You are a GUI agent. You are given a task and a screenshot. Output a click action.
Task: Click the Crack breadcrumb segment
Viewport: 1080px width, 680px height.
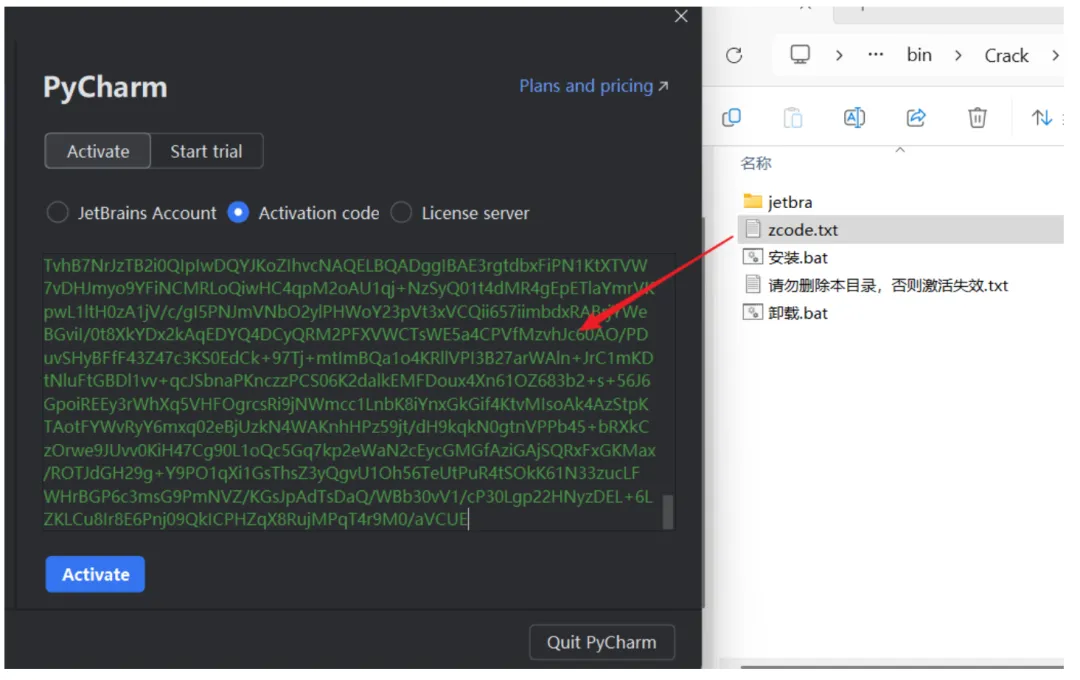[x=1006, y=55]
